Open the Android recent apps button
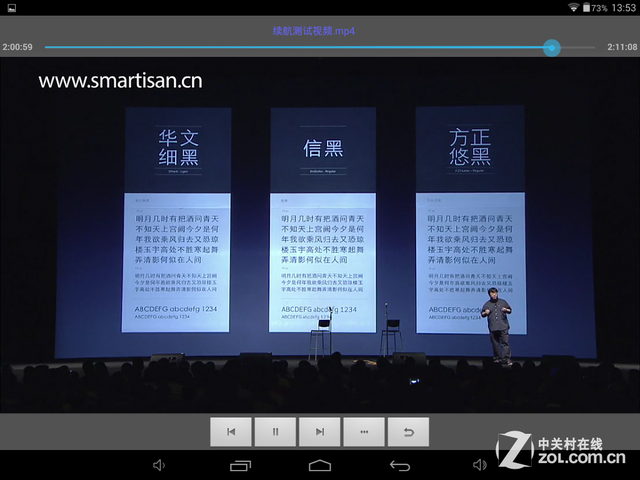Screen dimensions: 640x480 pyautogui.click(x=240, y=465)
